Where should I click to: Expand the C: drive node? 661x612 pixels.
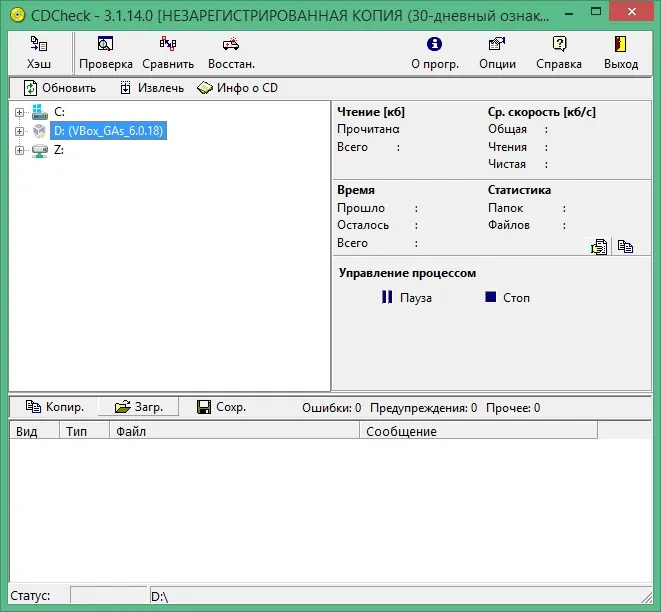coord(19,112)
